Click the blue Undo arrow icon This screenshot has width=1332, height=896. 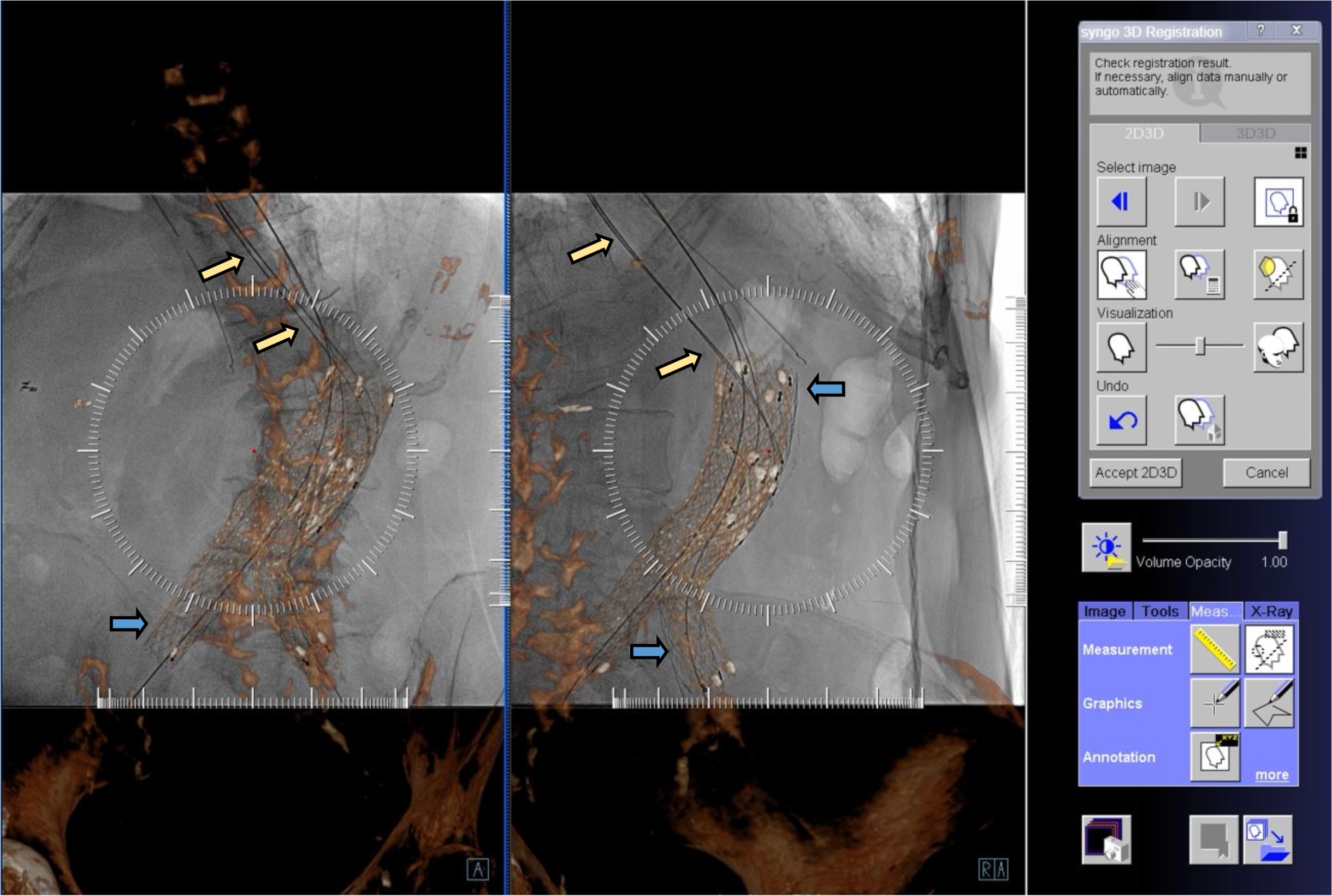(1121, 420)
